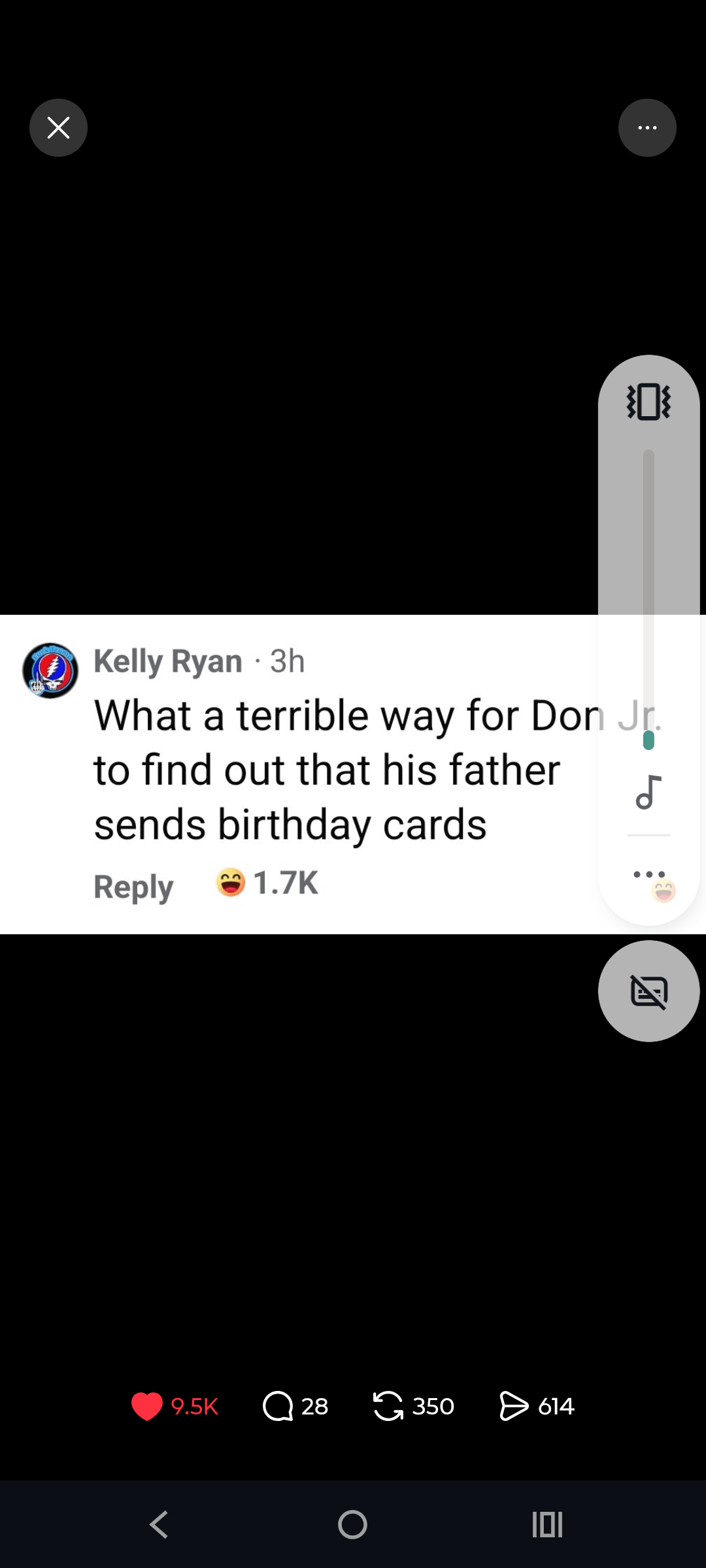
Task: Tap the 9.5K likes count
Action: point(194,1406)
